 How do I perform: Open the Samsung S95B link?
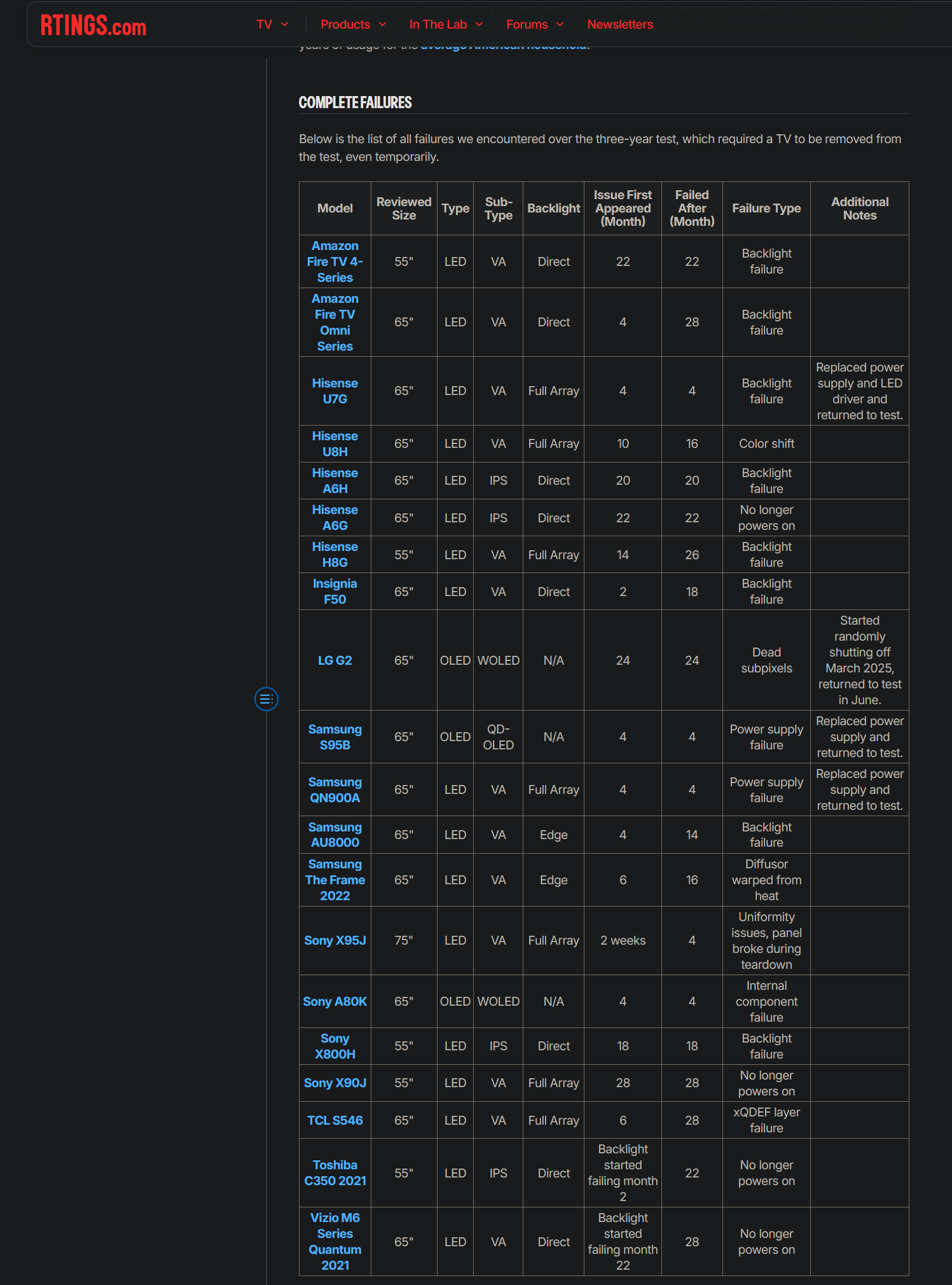click(x=335, y=737)
